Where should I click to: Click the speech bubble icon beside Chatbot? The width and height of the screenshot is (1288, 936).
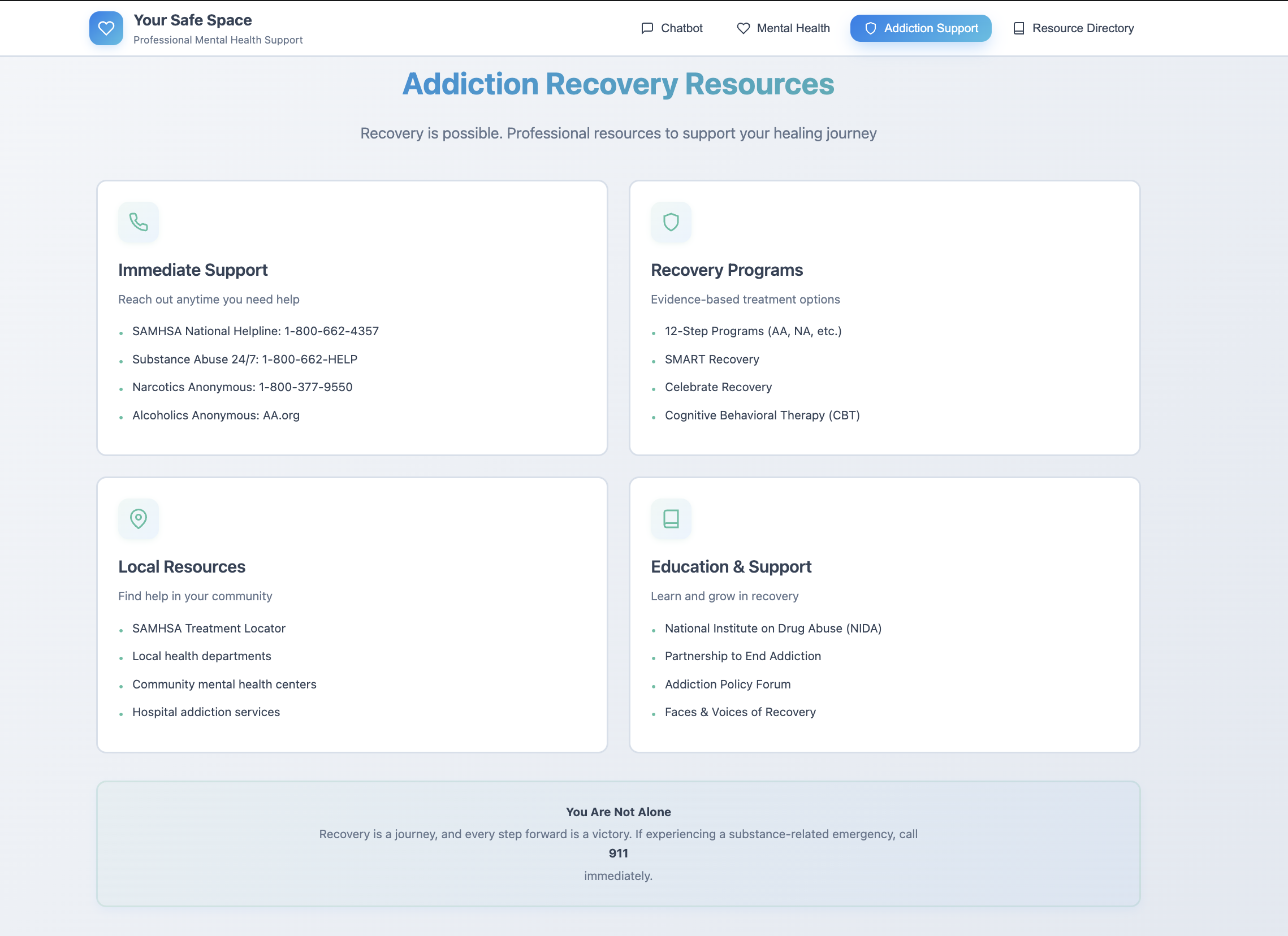[x=647, y=28]
